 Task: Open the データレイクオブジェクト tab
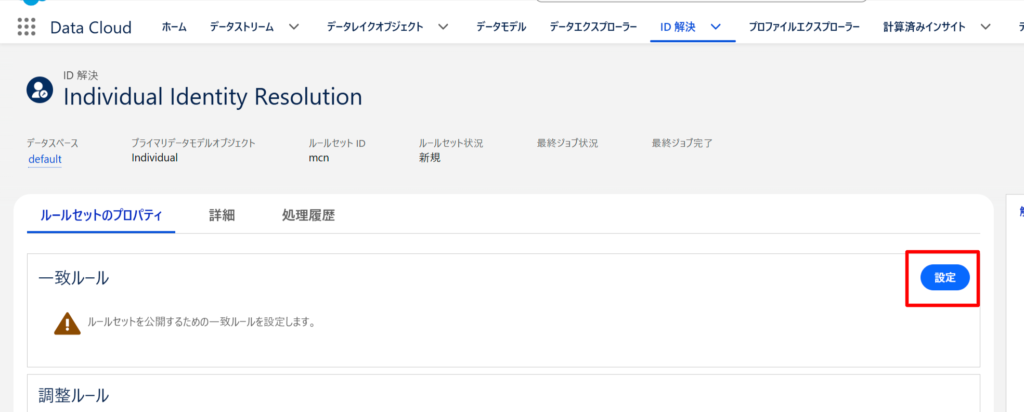[x=375, y=27]
